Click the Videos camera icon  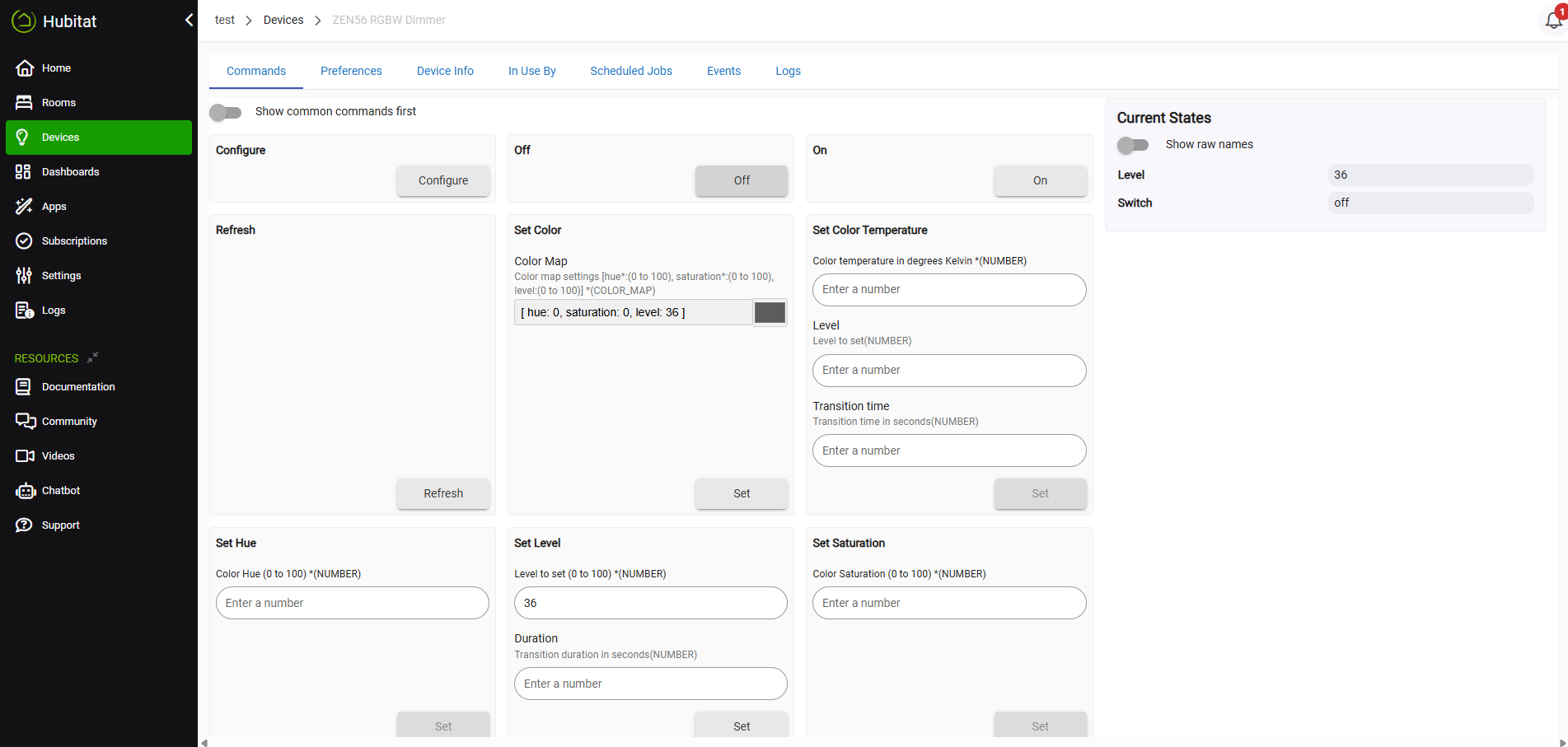(x=25, y=456)
